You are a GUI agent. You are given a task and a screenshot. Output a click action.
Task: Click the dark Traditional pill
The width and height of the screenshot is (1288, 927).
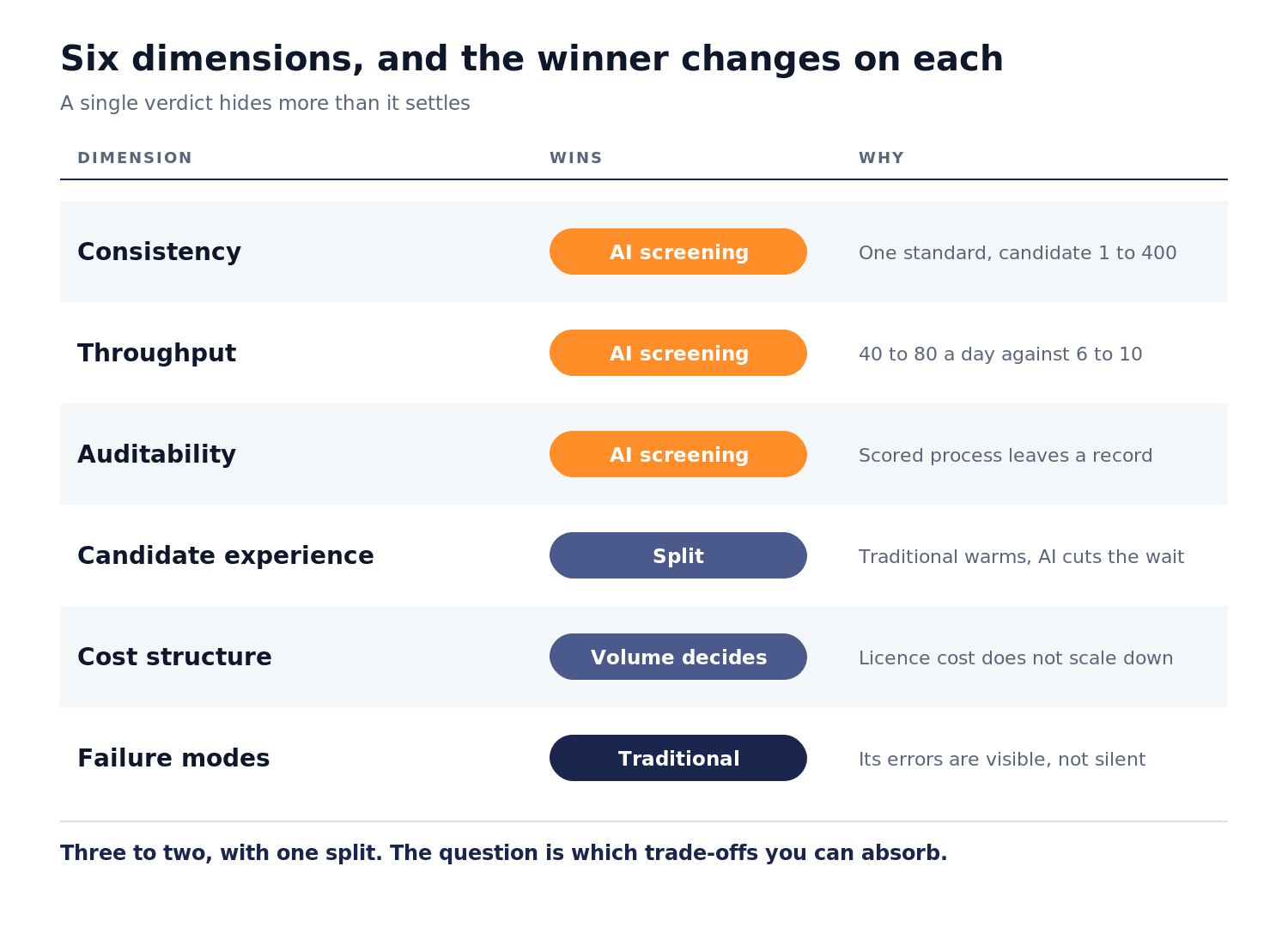tap(678, 758)
